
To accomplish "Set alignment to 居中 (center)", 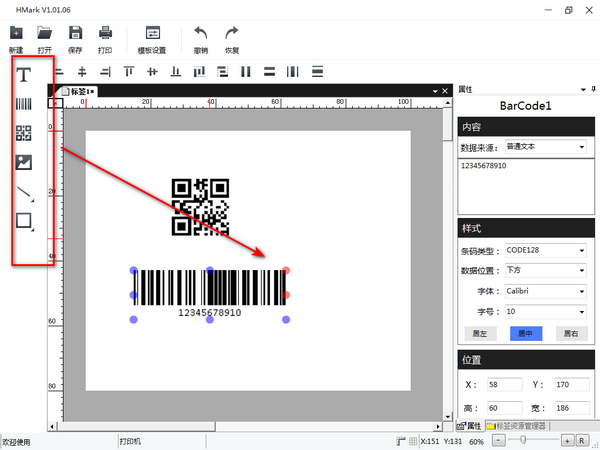I will pos(524,333).
